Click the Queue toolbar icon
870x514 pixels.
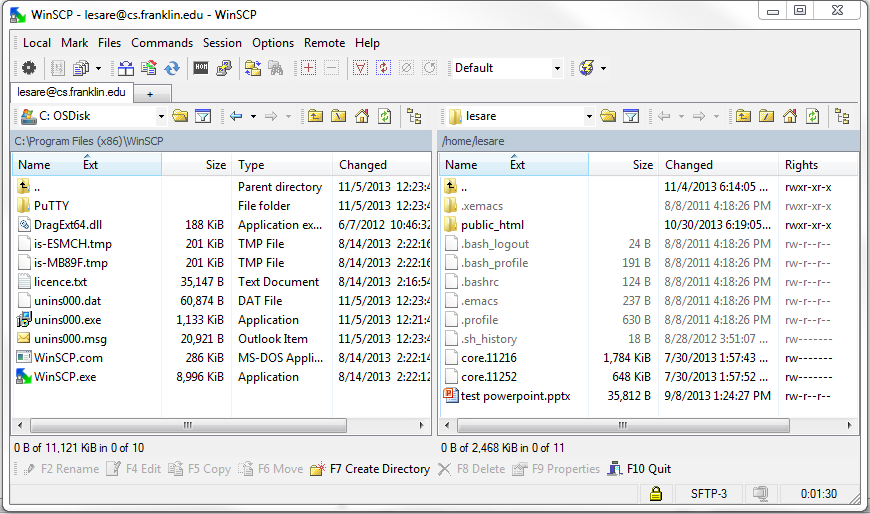(x=81, y=68)
